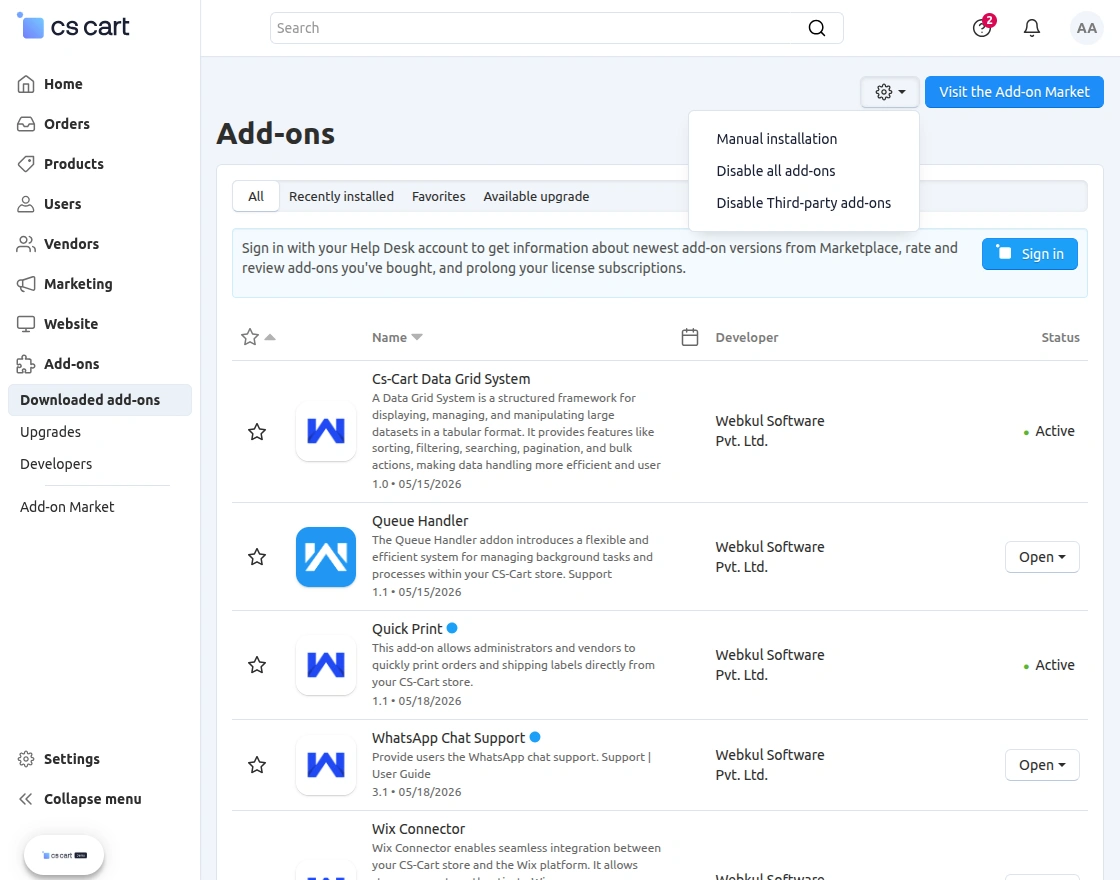Open Downloaded add-ons in sidebar
This screenshot has height=880, width=1120.
[100, 400]
